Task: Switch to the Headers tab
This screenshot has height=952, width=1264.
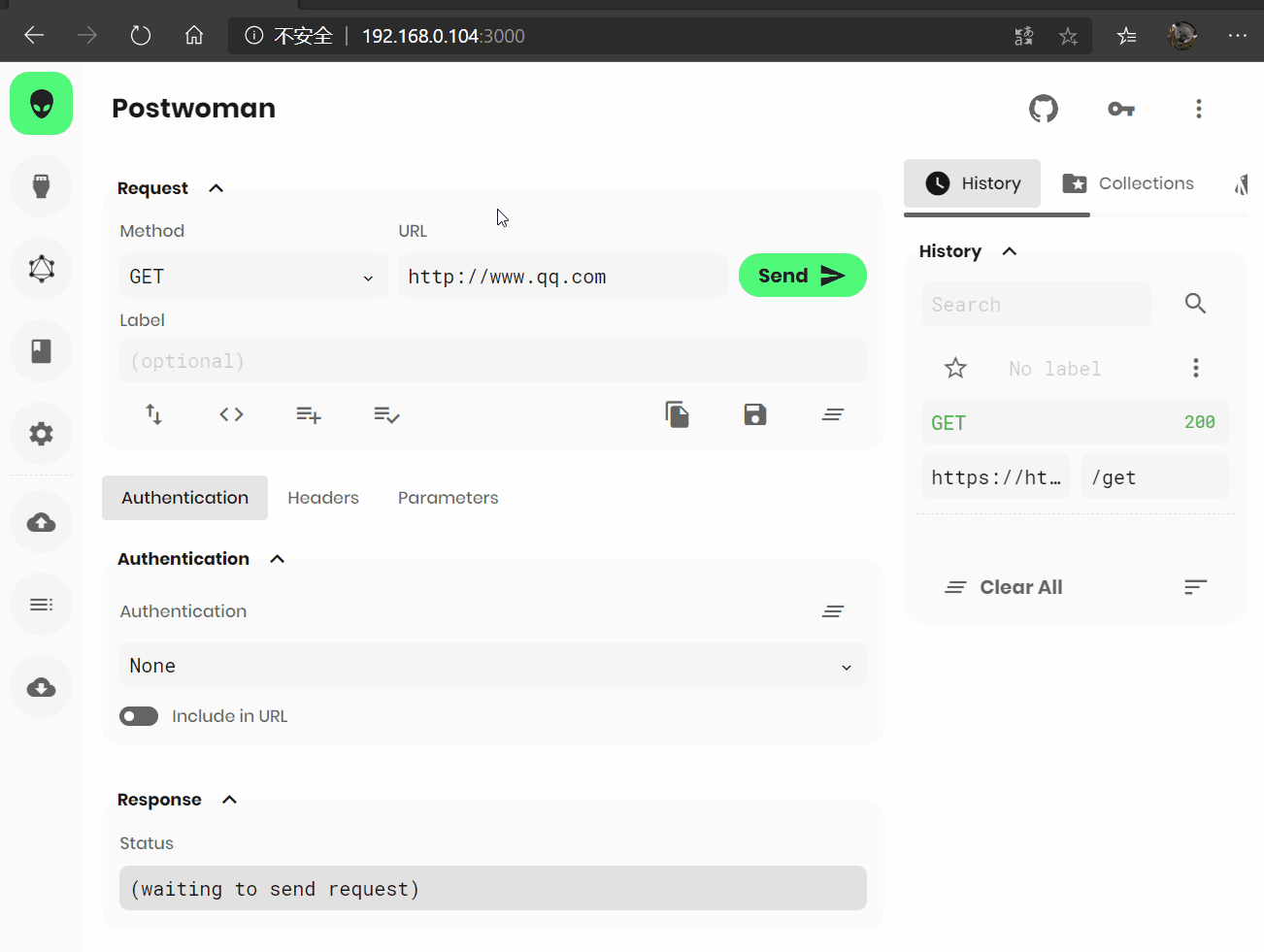Action: tap(323, 498)
